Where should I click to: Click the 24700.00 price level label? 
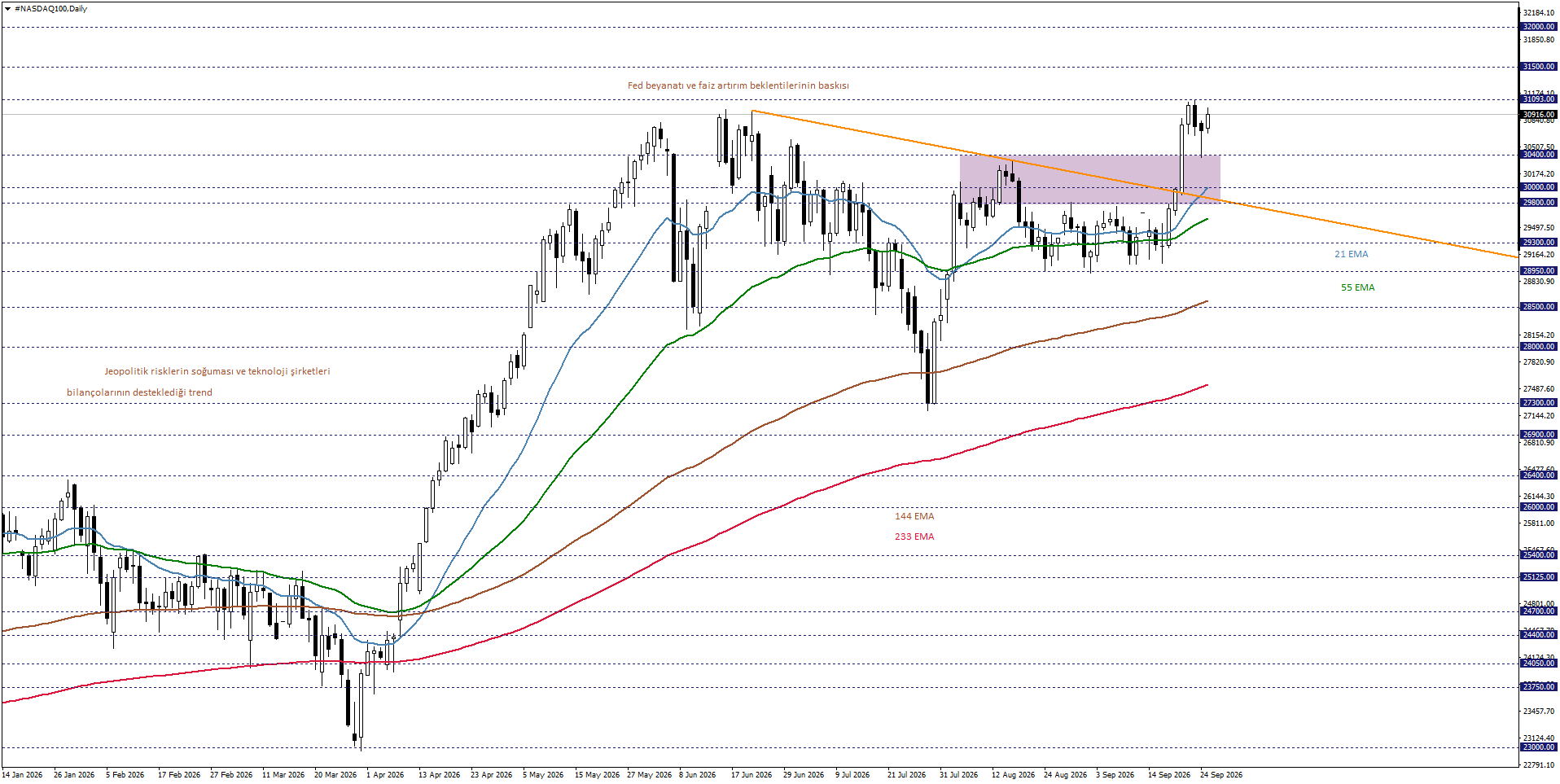(1538, 611)
